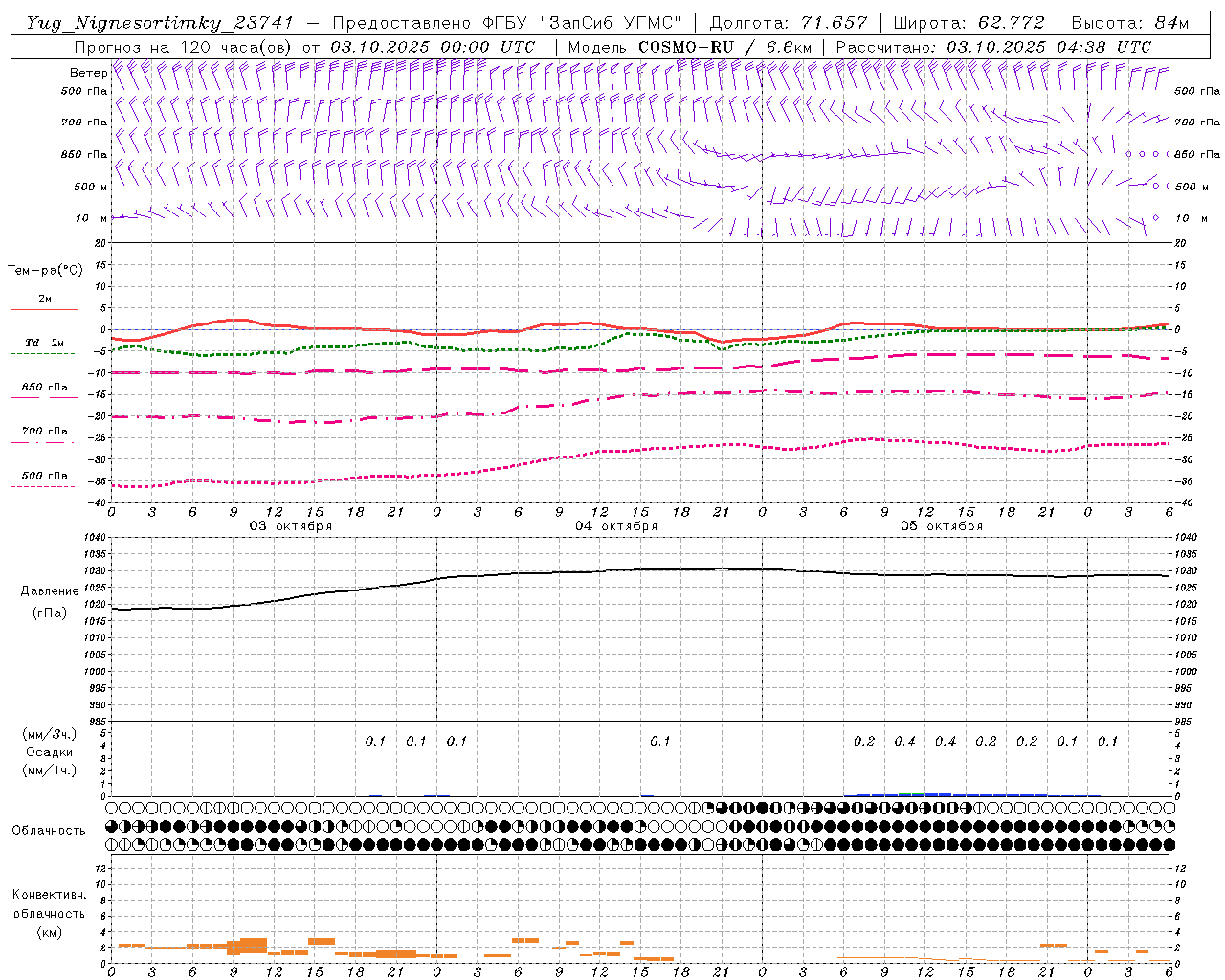Click the 500 м wind level label on left

[x=92, y=187]
